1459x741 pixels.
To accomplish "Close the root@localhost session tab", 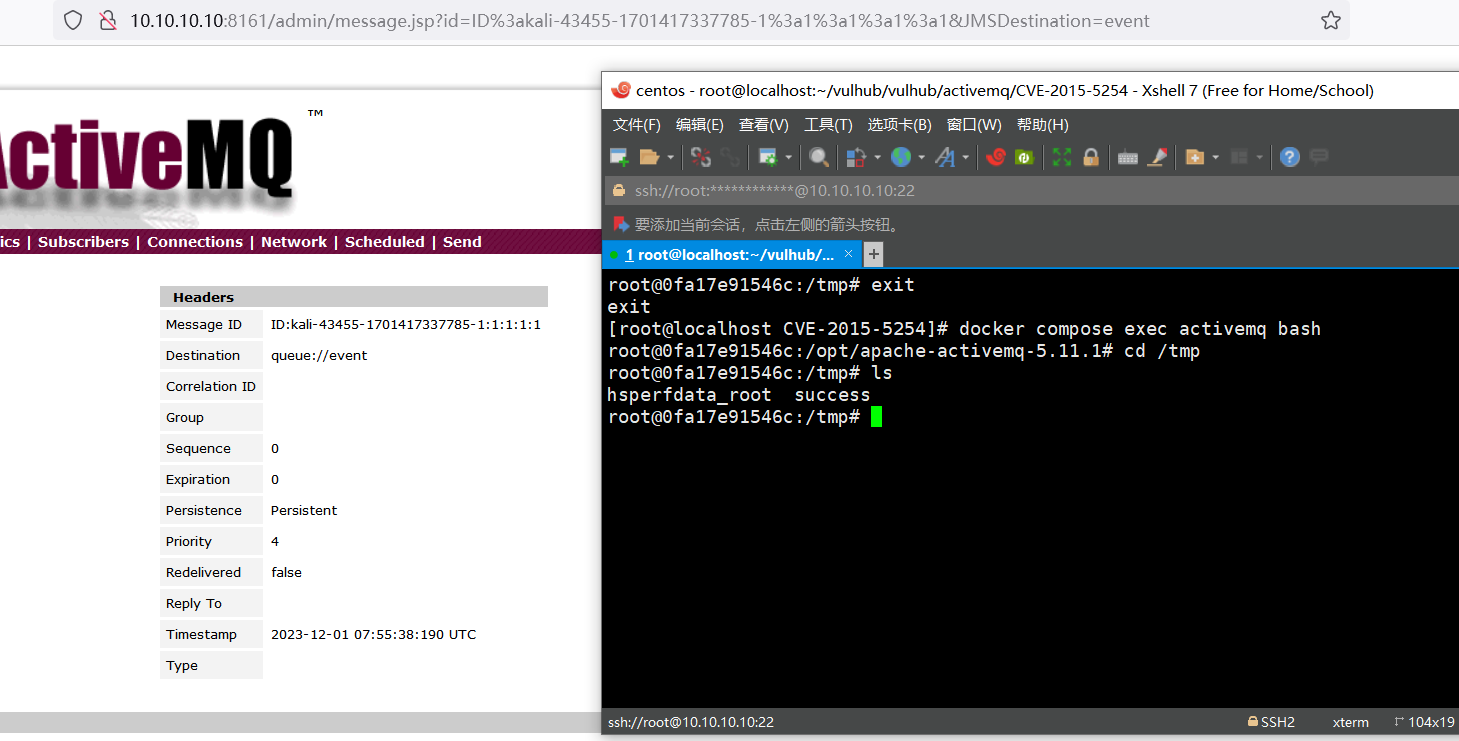I will [x=849, y=254].
